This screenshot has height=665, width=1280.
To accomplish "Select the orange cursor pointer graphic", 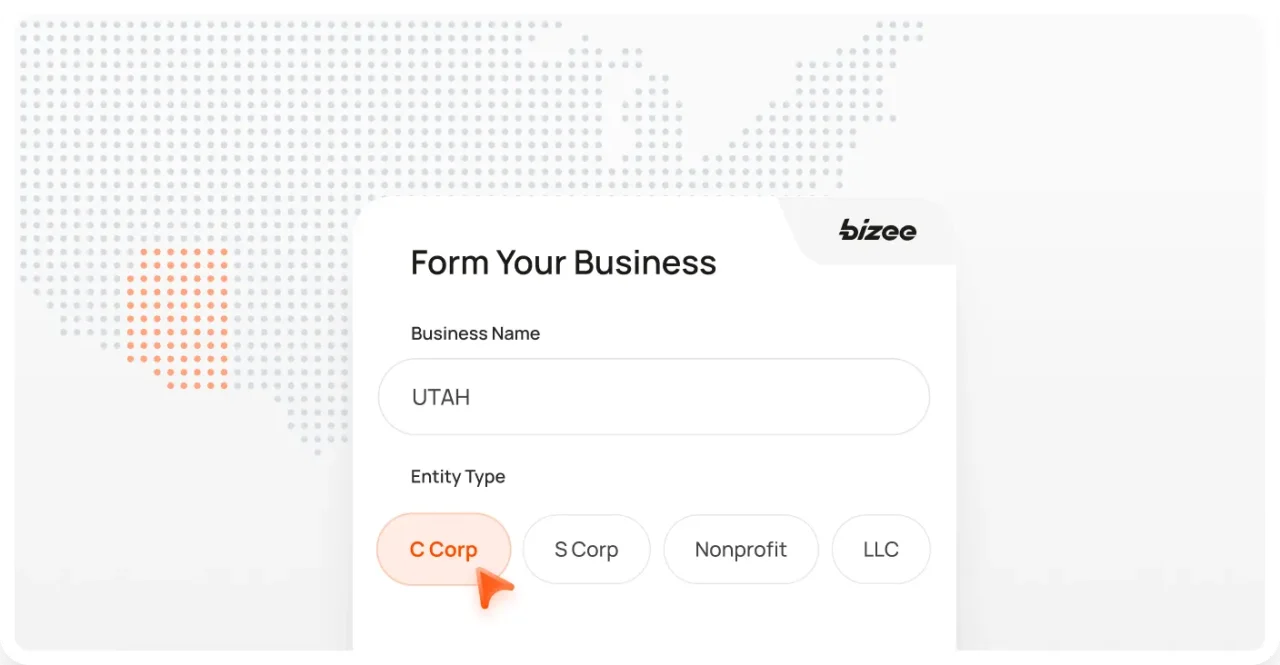I will pos(492,590).
